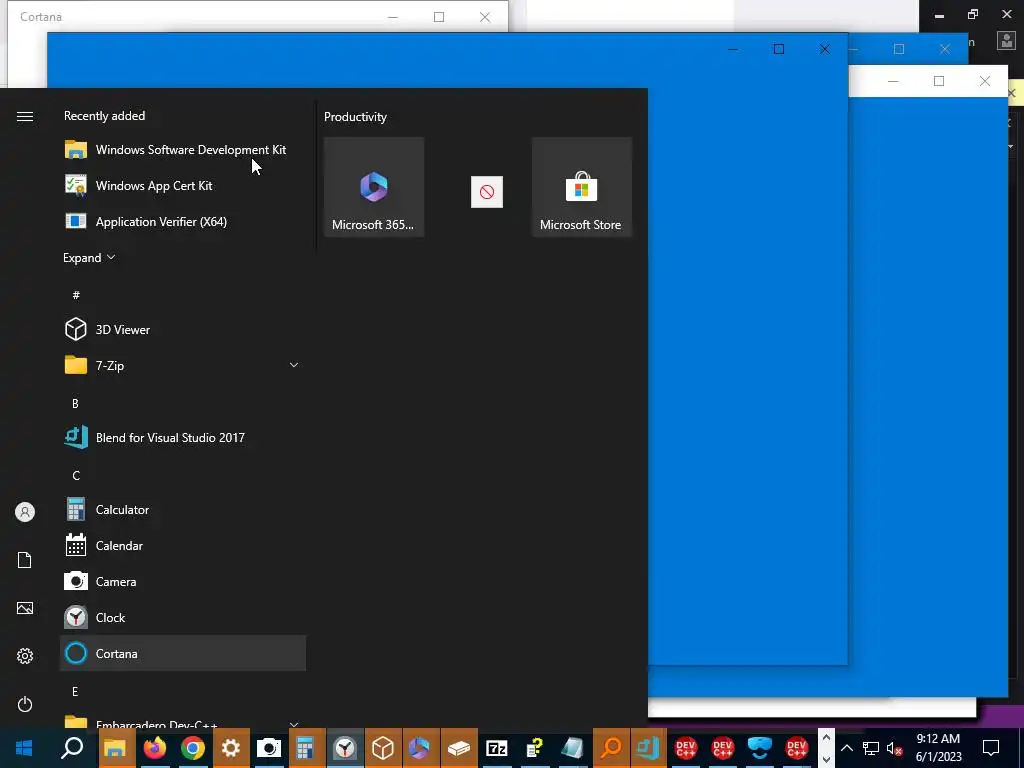This screenshot has height=768, width=1024.
Task: Click the Windows Start button on the taskbar
Action: point(24,748)
